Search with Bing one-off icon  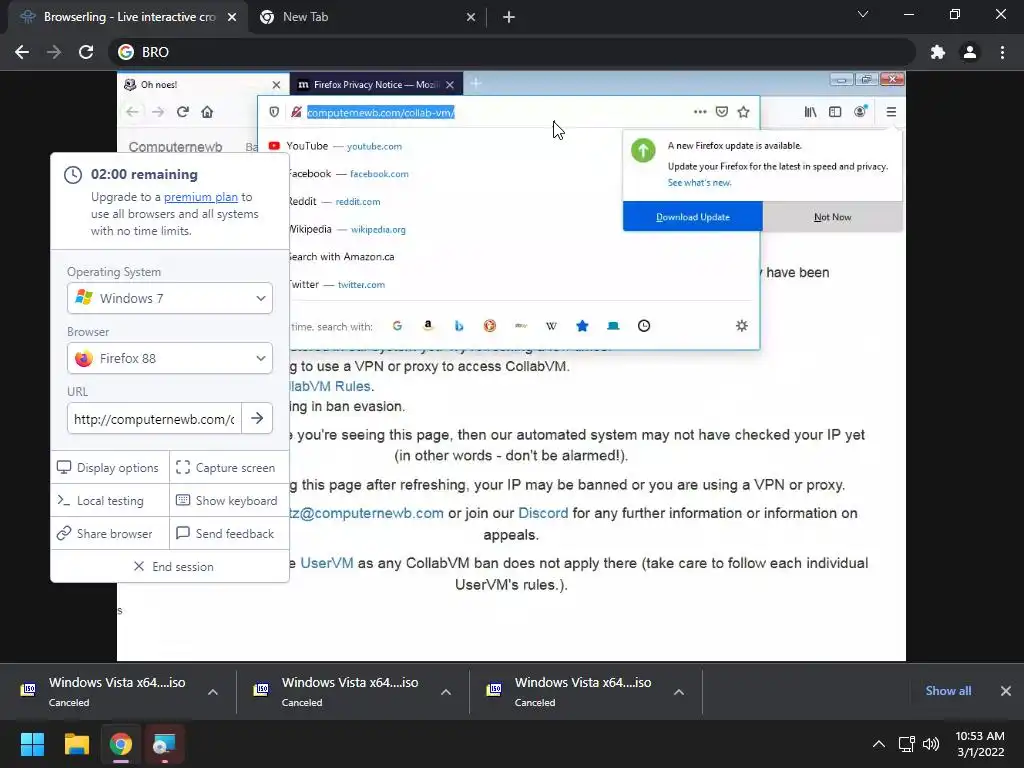pyautogui.click(x=459, y=326)
